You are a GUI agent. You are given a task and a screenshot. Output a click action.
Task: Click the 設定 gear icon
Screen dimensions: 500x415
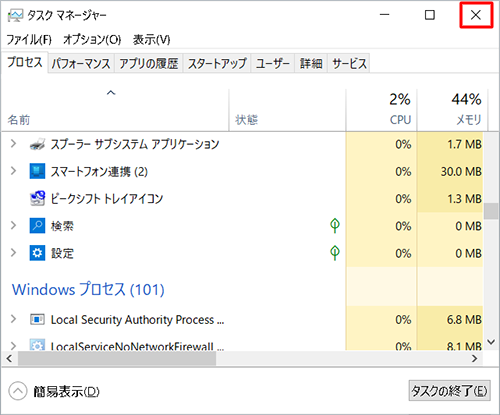pyautogui.click(x=37, y=253)
